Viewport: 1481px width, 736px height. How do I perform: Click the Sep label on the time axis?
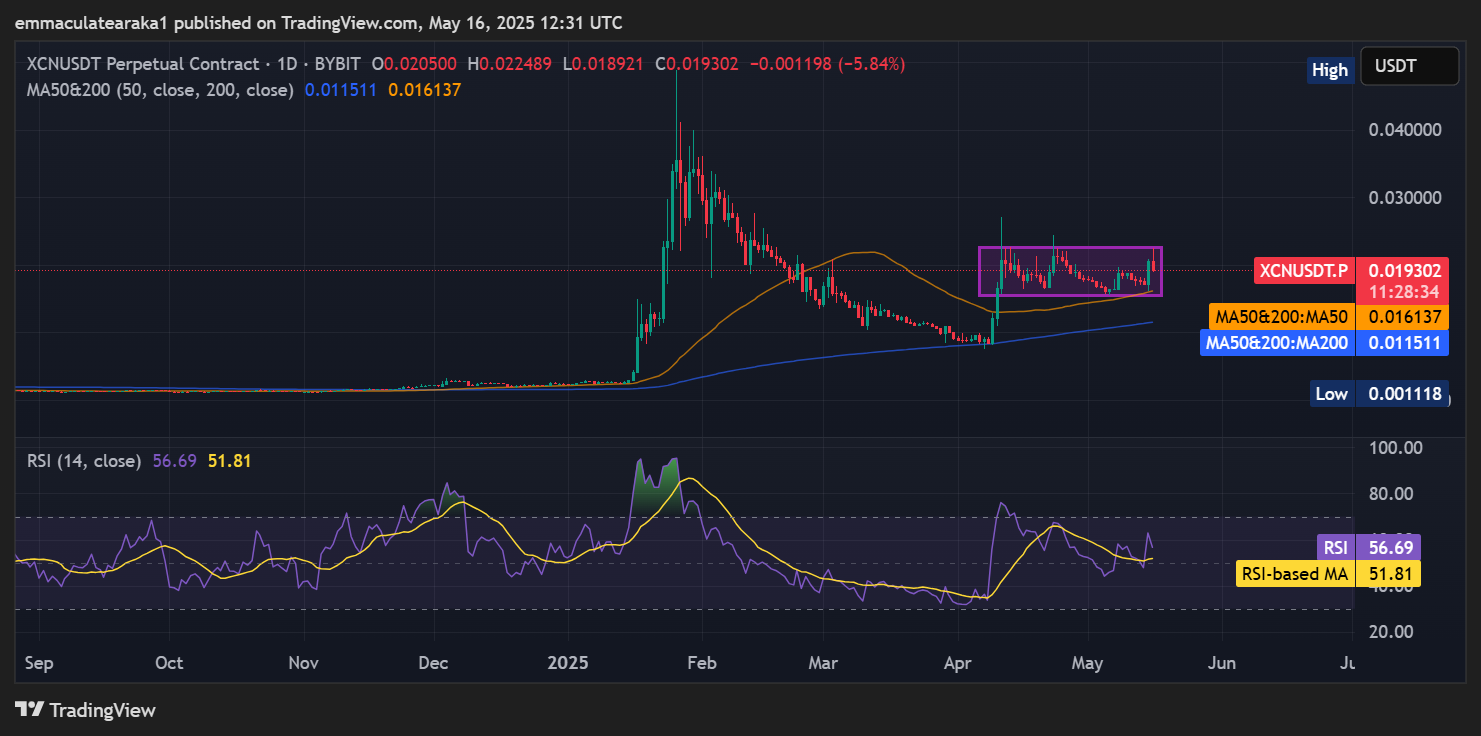pyautogui.click(x=40, y=663)
